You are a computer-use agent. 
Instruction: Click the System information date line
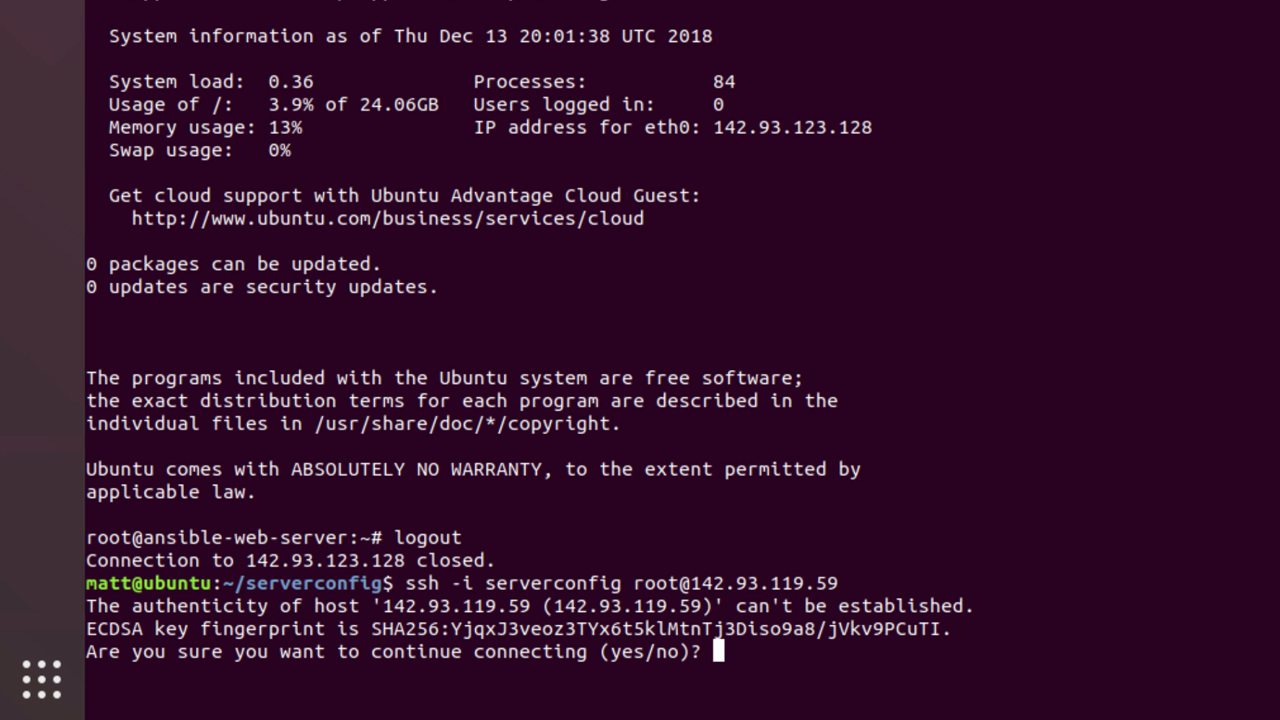410,37
